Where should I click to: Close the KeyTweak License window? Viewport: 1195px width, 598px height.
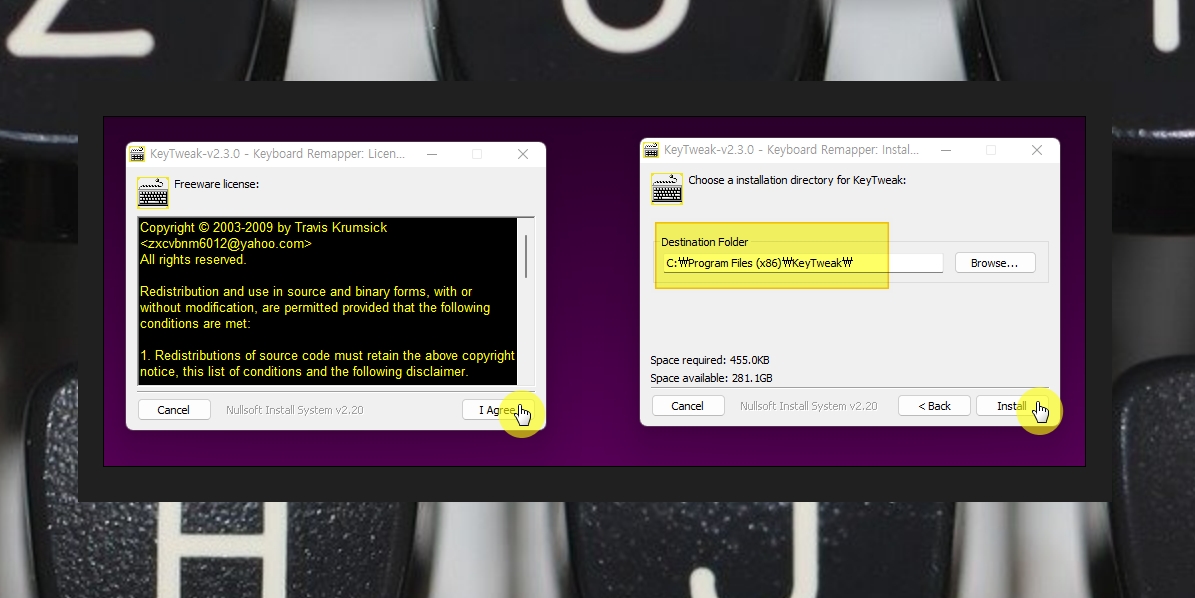(523, 154)
